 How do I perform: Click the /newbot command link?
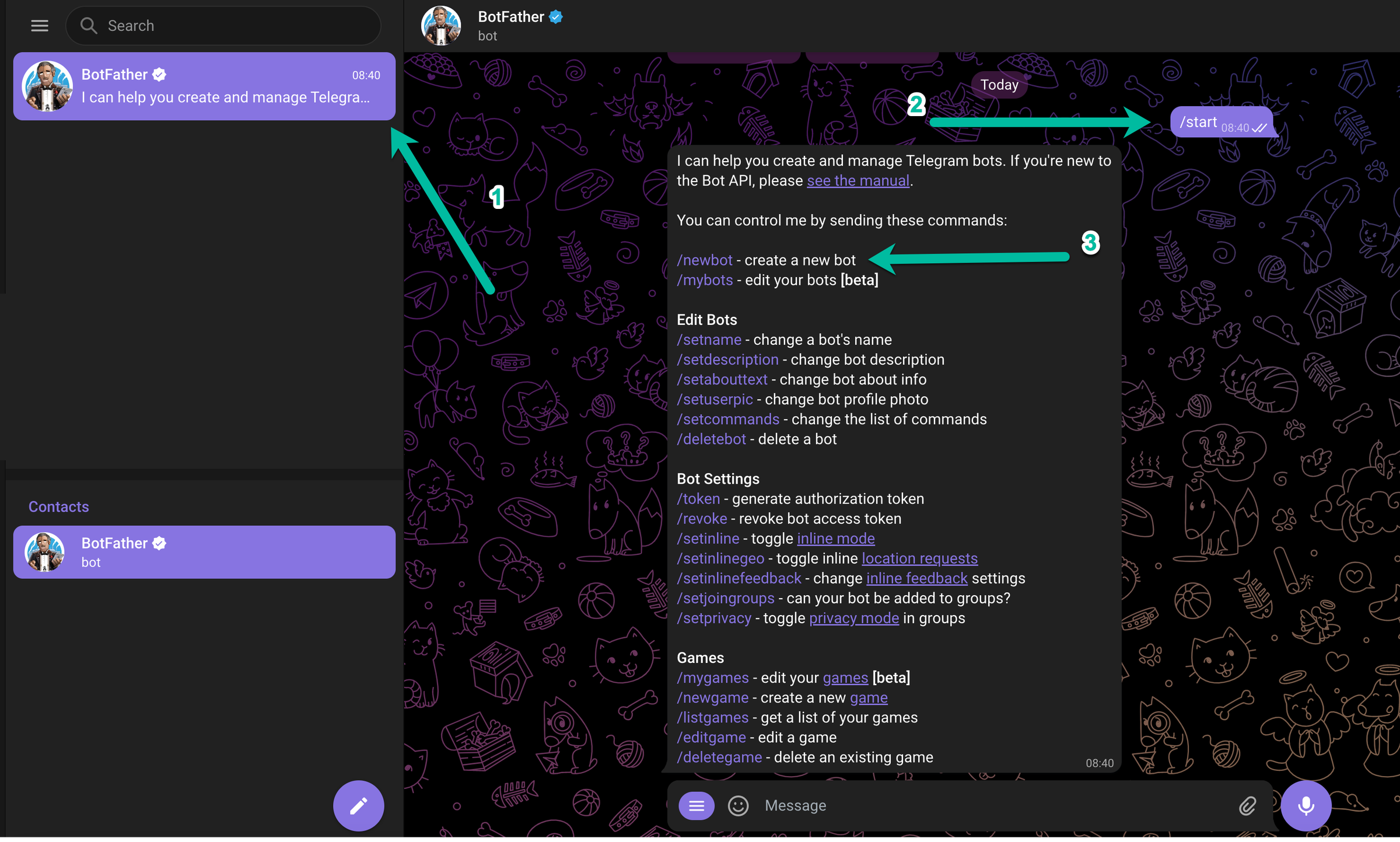[x=705, y=260]
